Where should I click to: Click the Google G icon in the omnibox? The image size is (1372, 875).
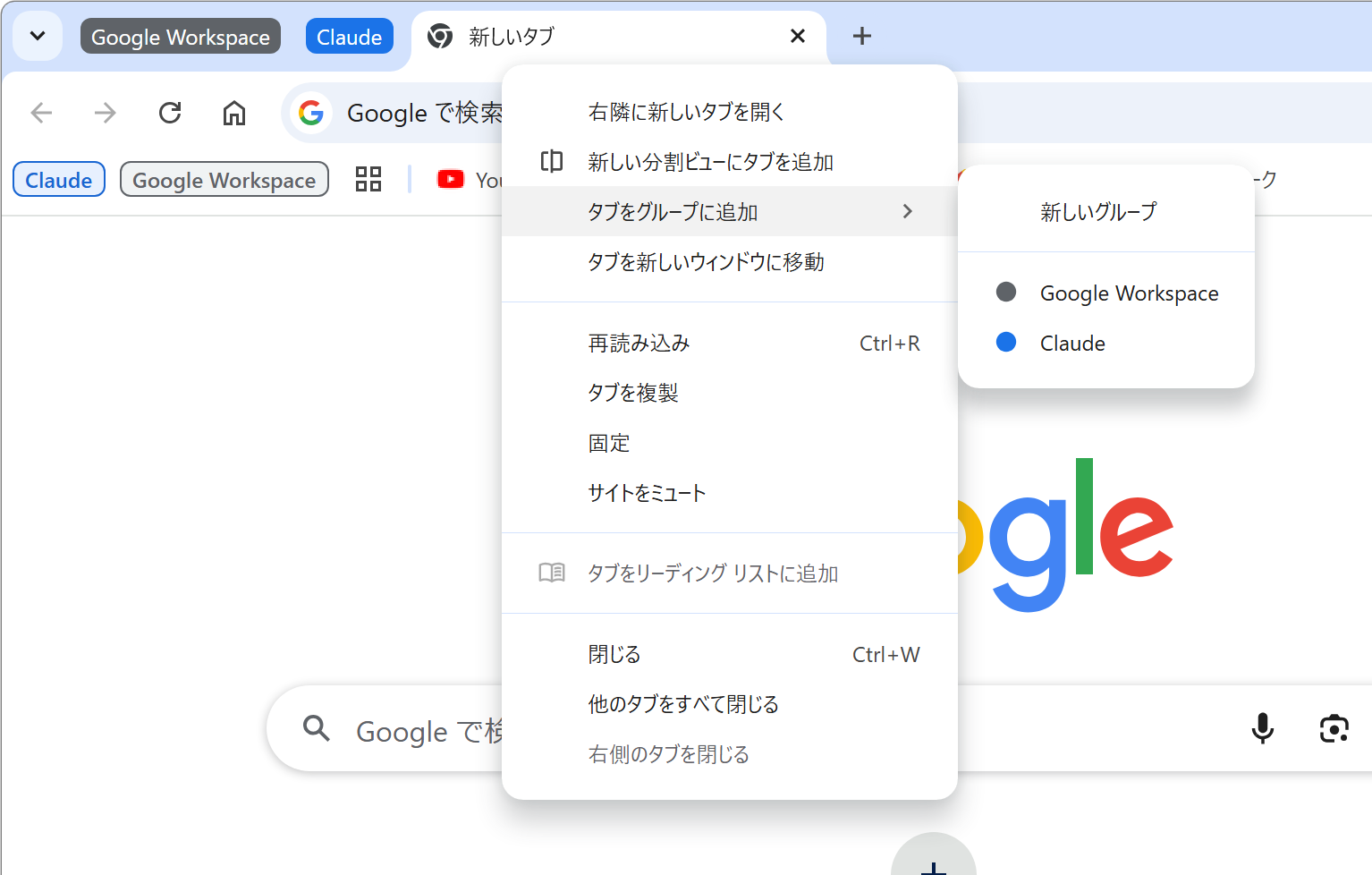(311, 113)
